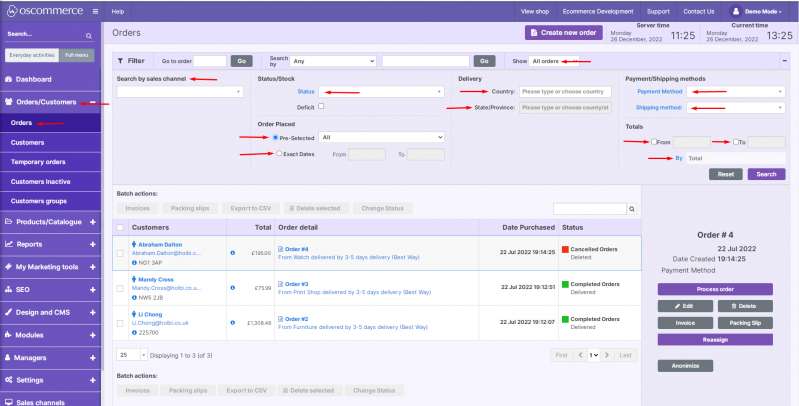Screen dimensions: 799x406
Task: Click the customer icon beside Mandy Cross
Action: coord(133,279)
